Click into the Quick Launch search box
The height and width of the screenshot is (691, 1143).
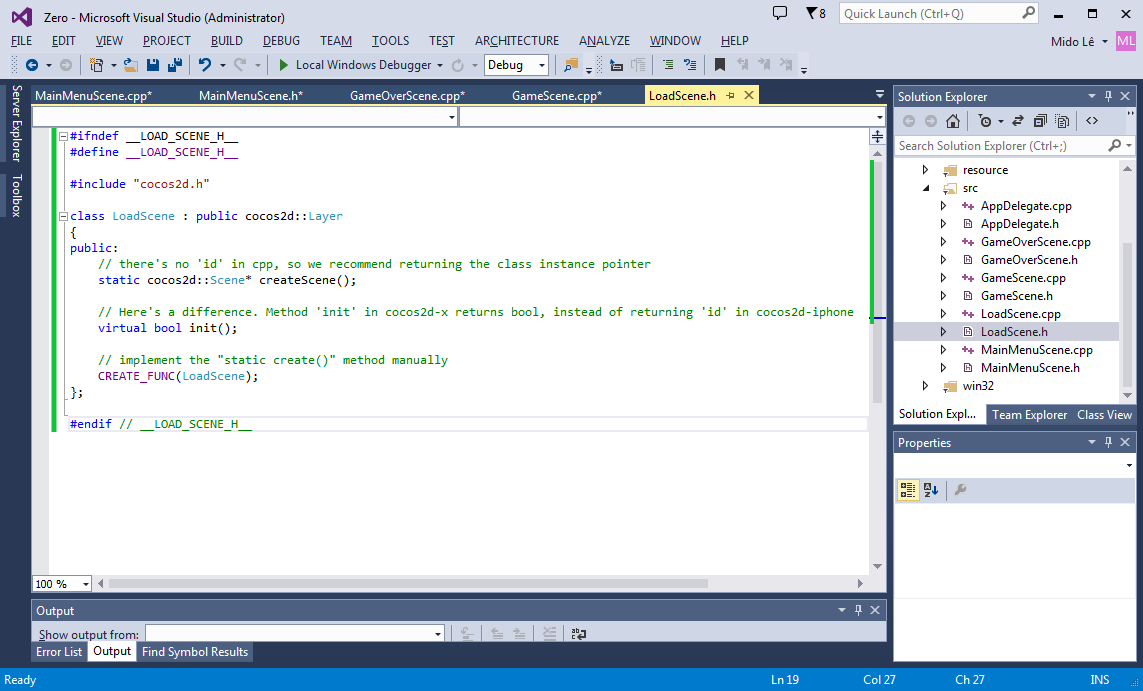click(x=939, y=13)
